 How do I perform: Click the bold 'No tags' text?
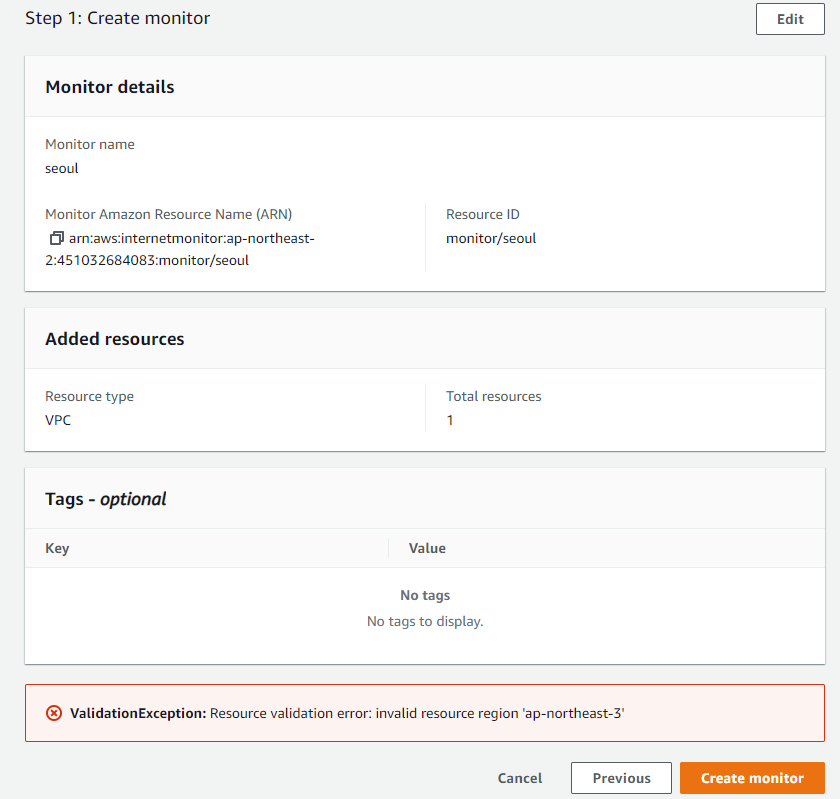pyautogui.click(x=425, y=595)
